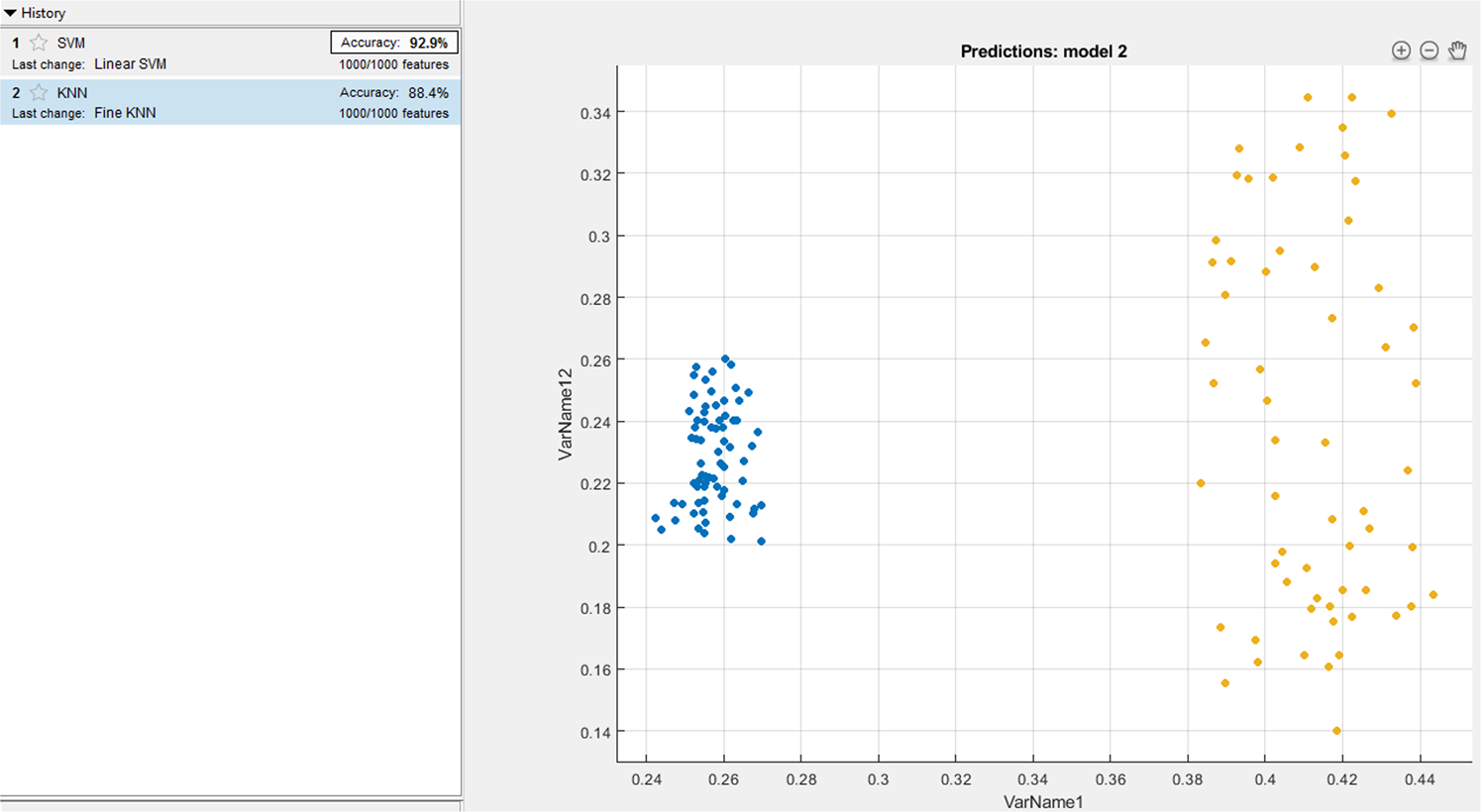Click the VarName1 x-axis label
The image size is (1481, 812).
1043,801
